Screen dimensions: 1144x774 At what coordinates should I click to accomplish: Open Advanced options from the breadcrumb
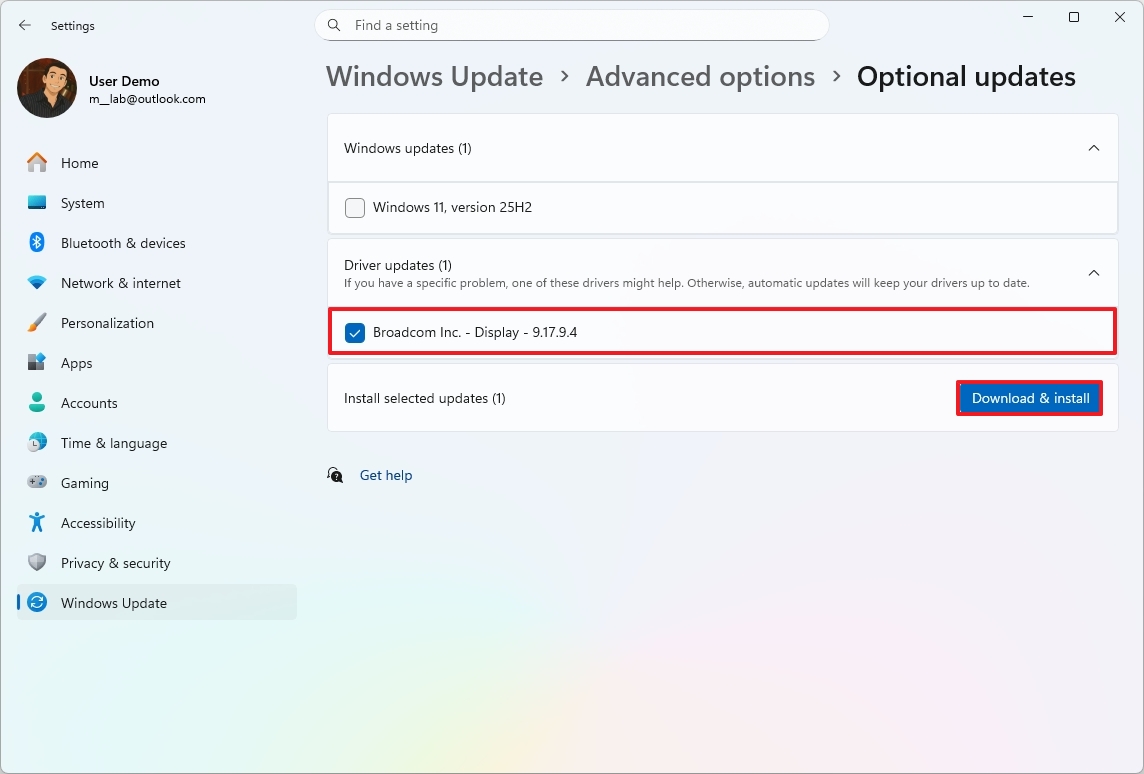coord(700,76)
